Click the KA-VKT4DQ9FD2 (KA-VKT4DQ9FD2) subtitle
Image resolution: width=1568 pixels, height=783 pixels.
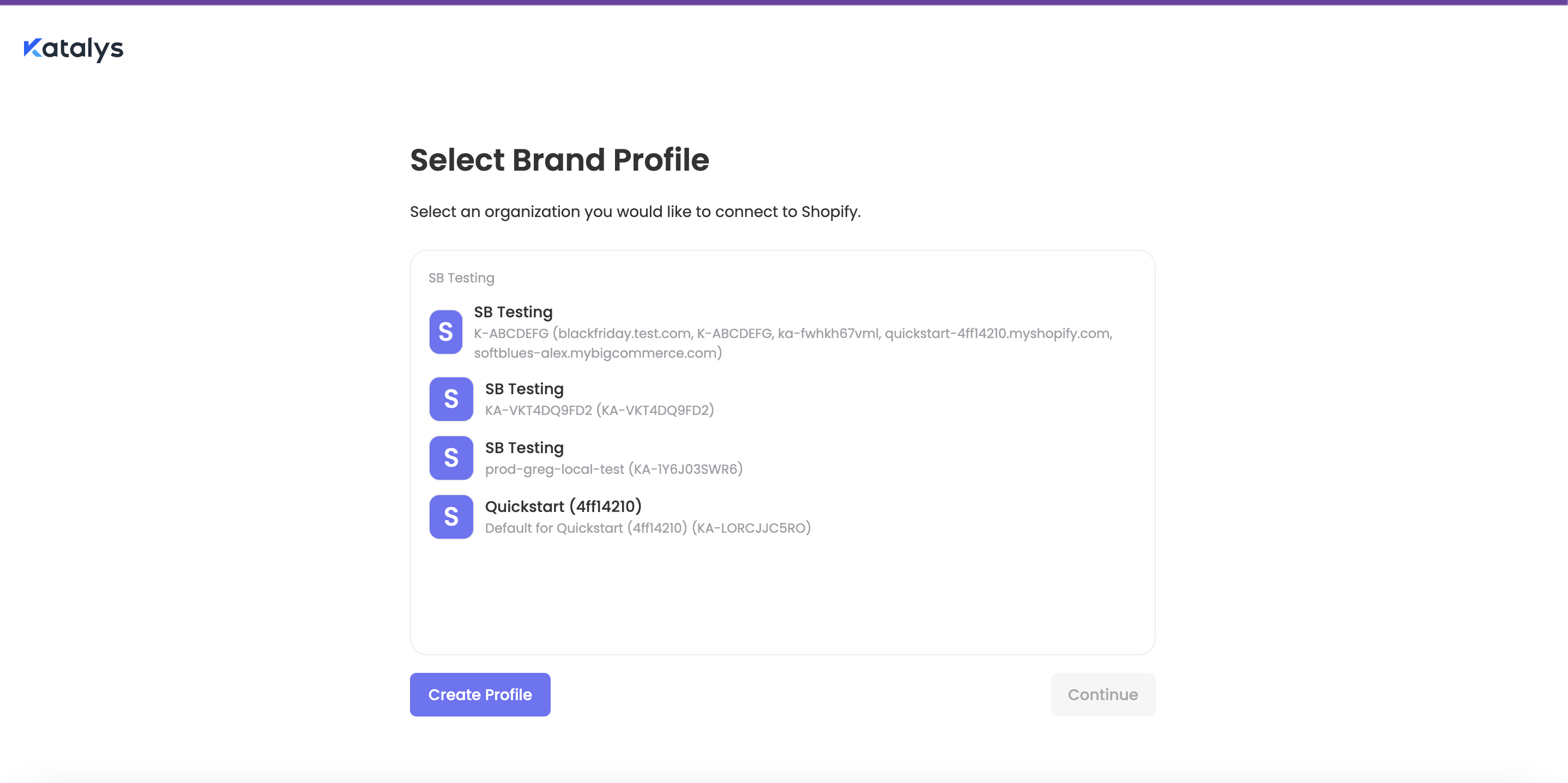click(599, 411)
